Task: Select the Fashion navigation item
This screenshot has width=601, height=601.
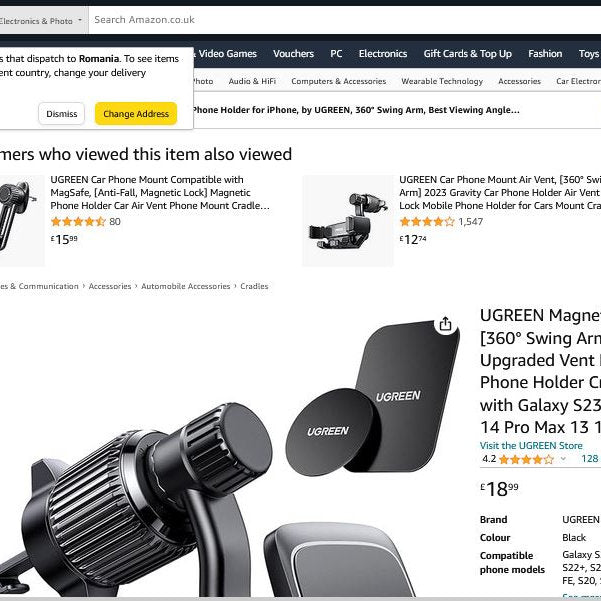Action: (545, 54)
